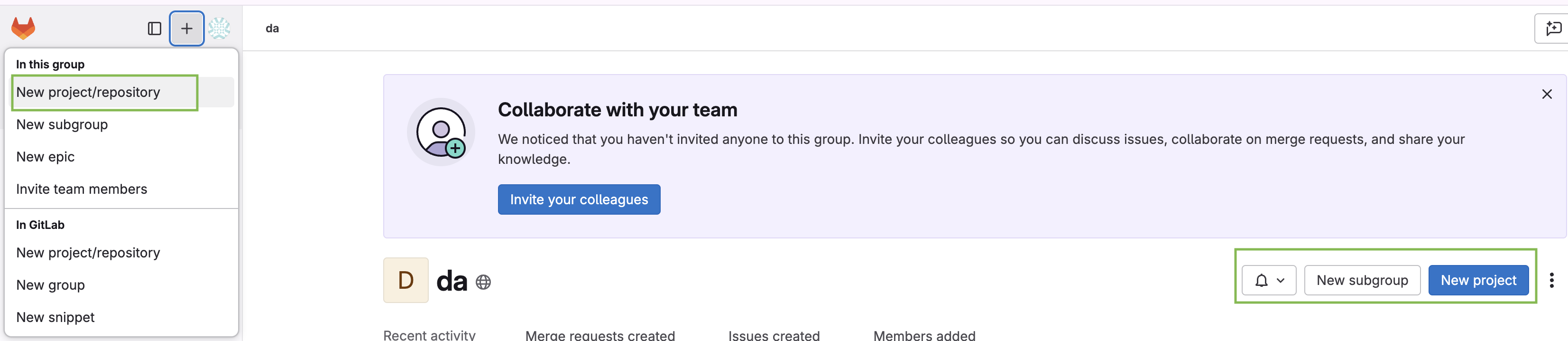Open the notification bell dropdown
This screenshot has height=341, width=1568.
point(1269,281)
